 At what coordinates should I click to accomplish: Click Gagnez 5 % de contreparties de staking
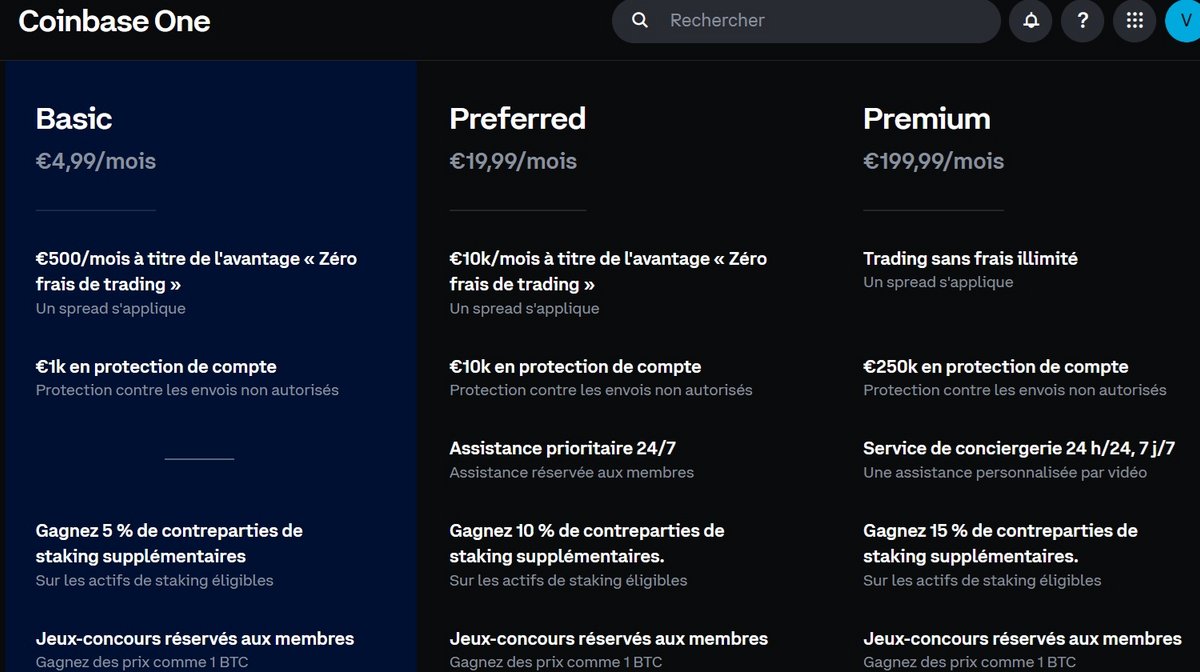click(170, 543)
